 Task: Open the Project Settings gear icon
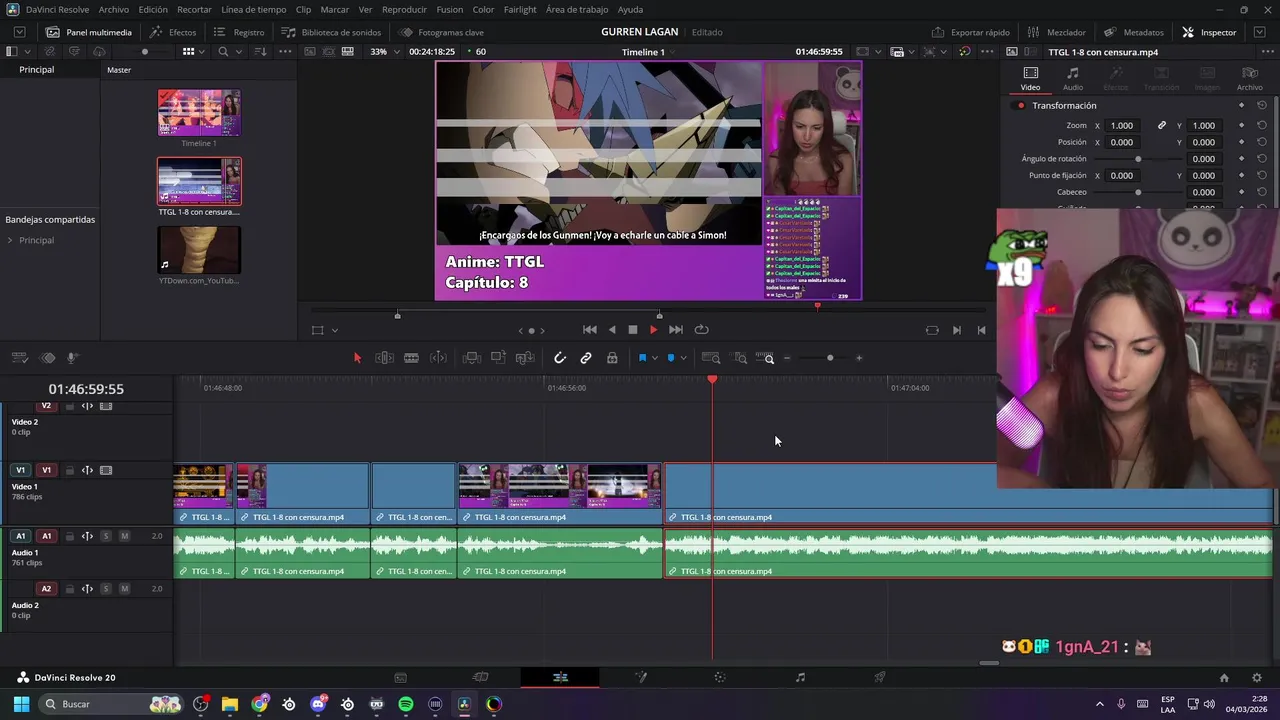(x=1257, y=677)
